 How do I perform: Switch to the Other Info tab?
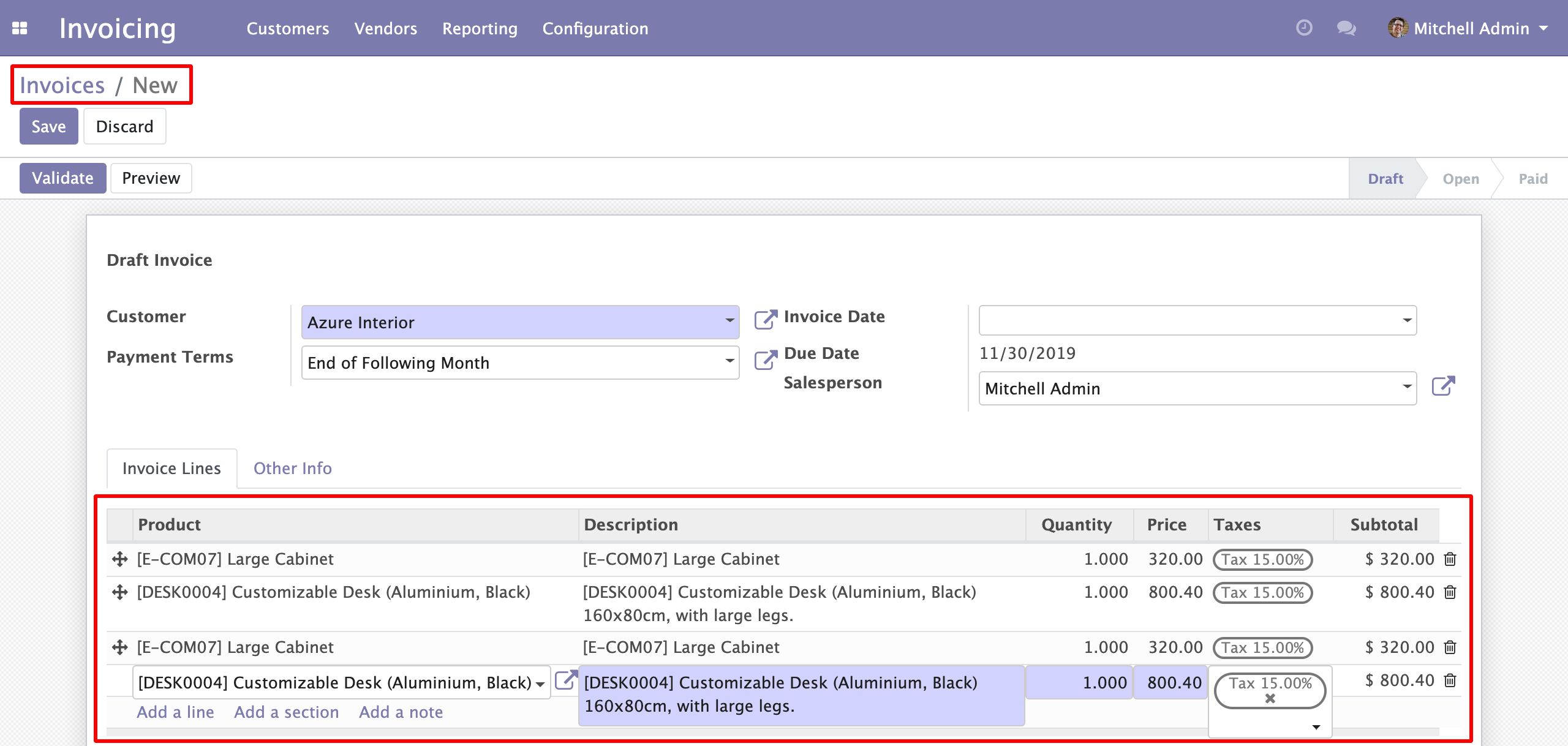292,469
